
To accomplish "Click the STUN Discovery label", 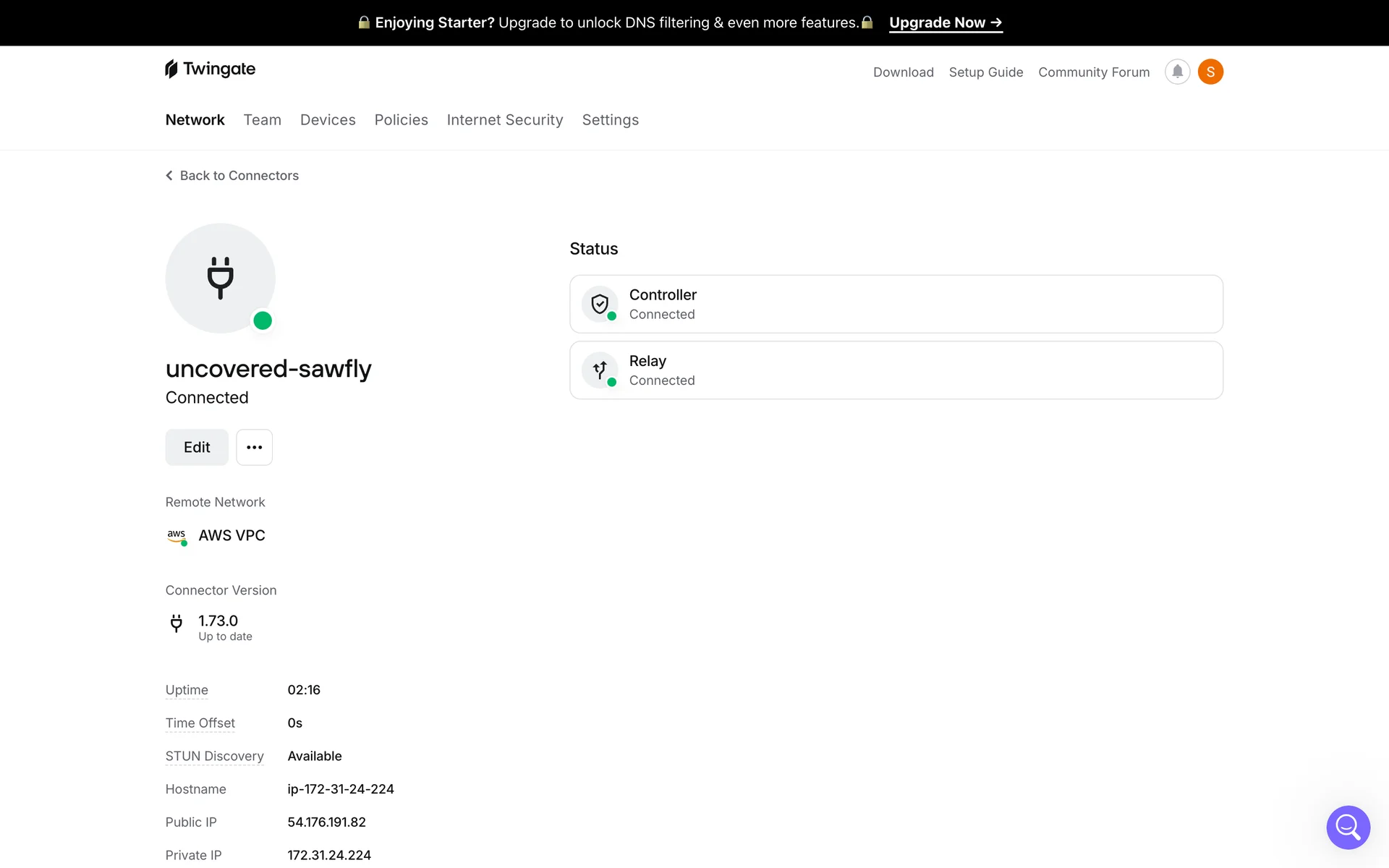I will [x=214, y=756].
